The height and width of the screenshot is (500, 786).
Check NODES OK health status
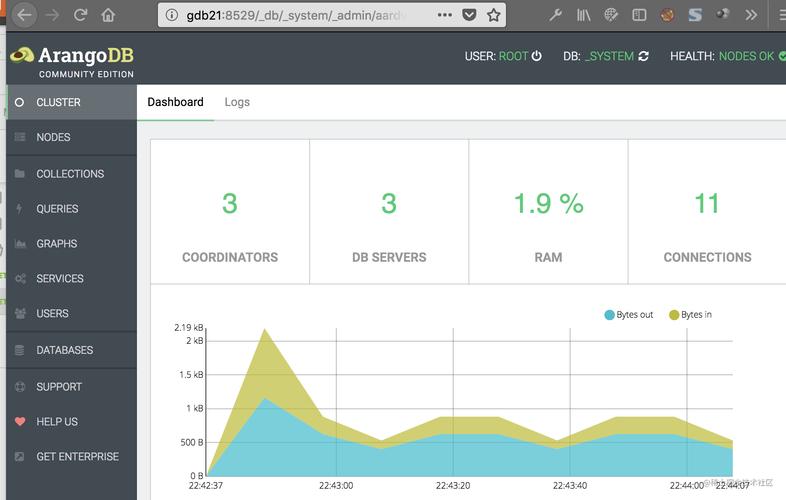(x=746, y=56)
